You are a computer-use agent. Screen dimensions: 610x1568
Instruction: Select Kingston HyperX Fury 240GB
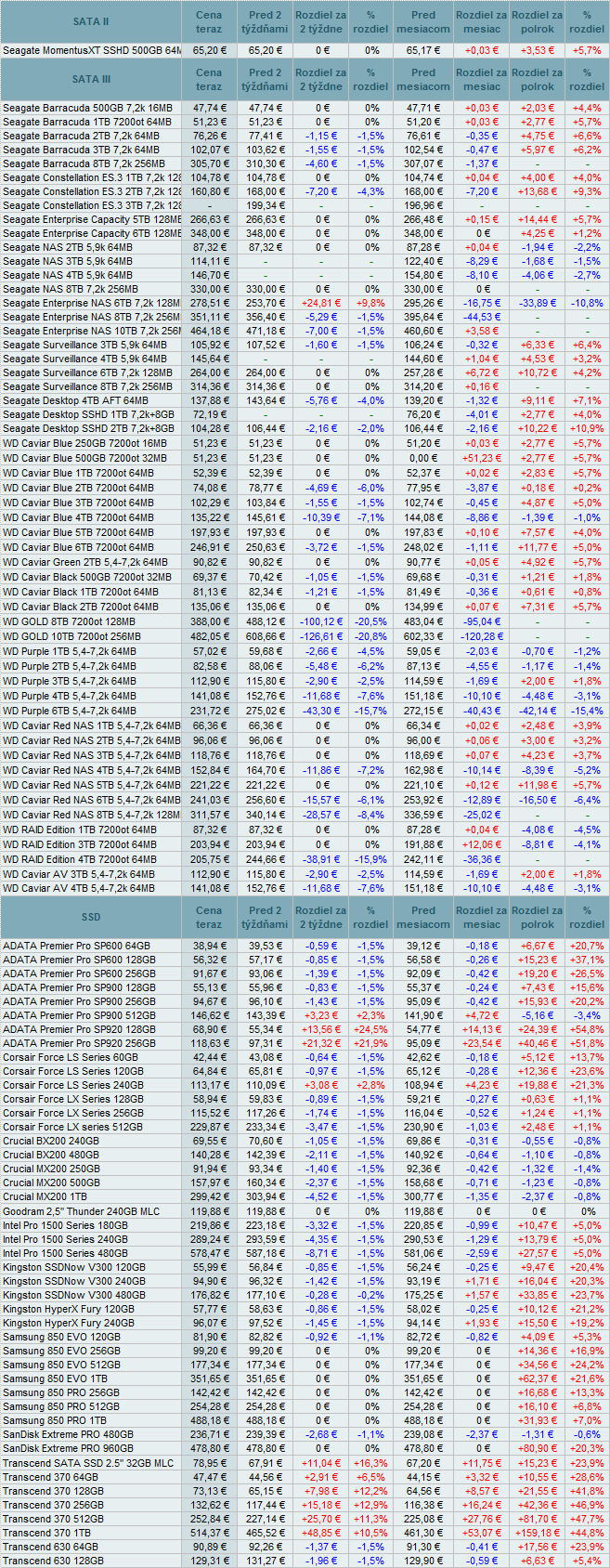pyautogui.click(x=69, y=1323)
